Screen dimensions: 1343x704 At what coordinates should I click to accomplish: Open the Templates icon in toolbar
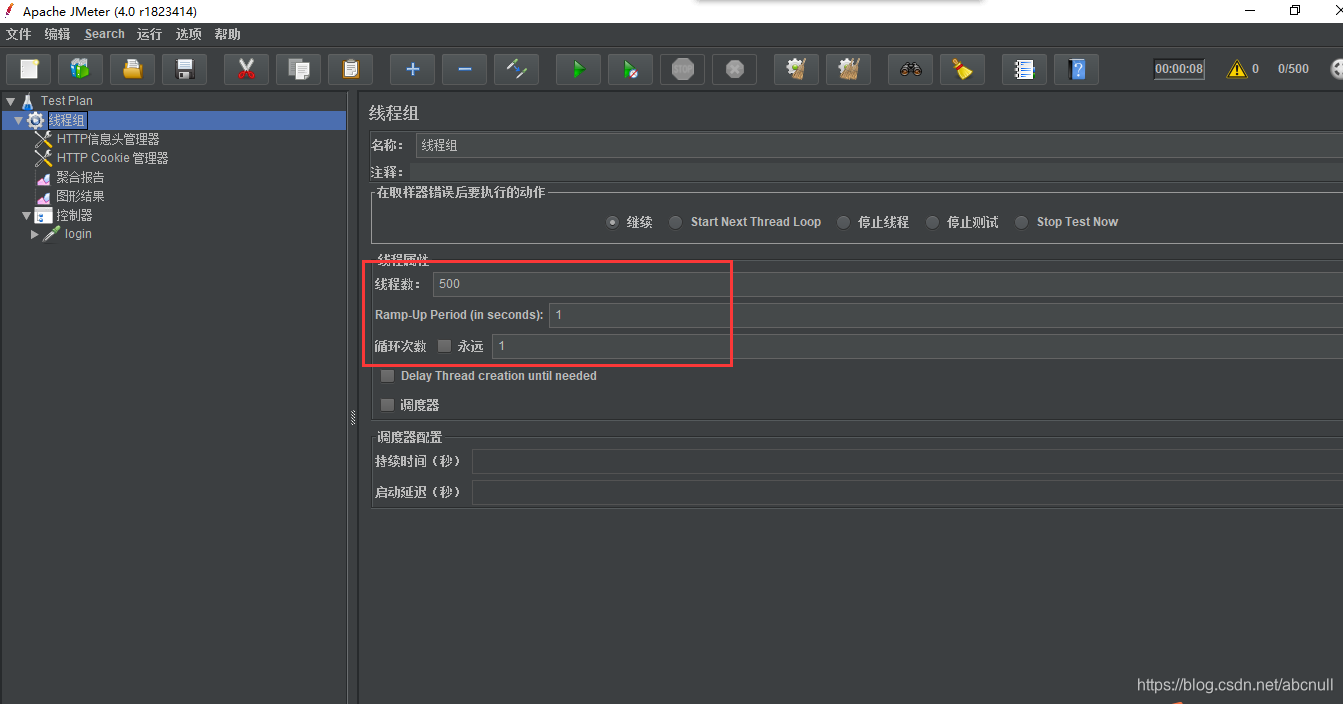coord(81,69)
